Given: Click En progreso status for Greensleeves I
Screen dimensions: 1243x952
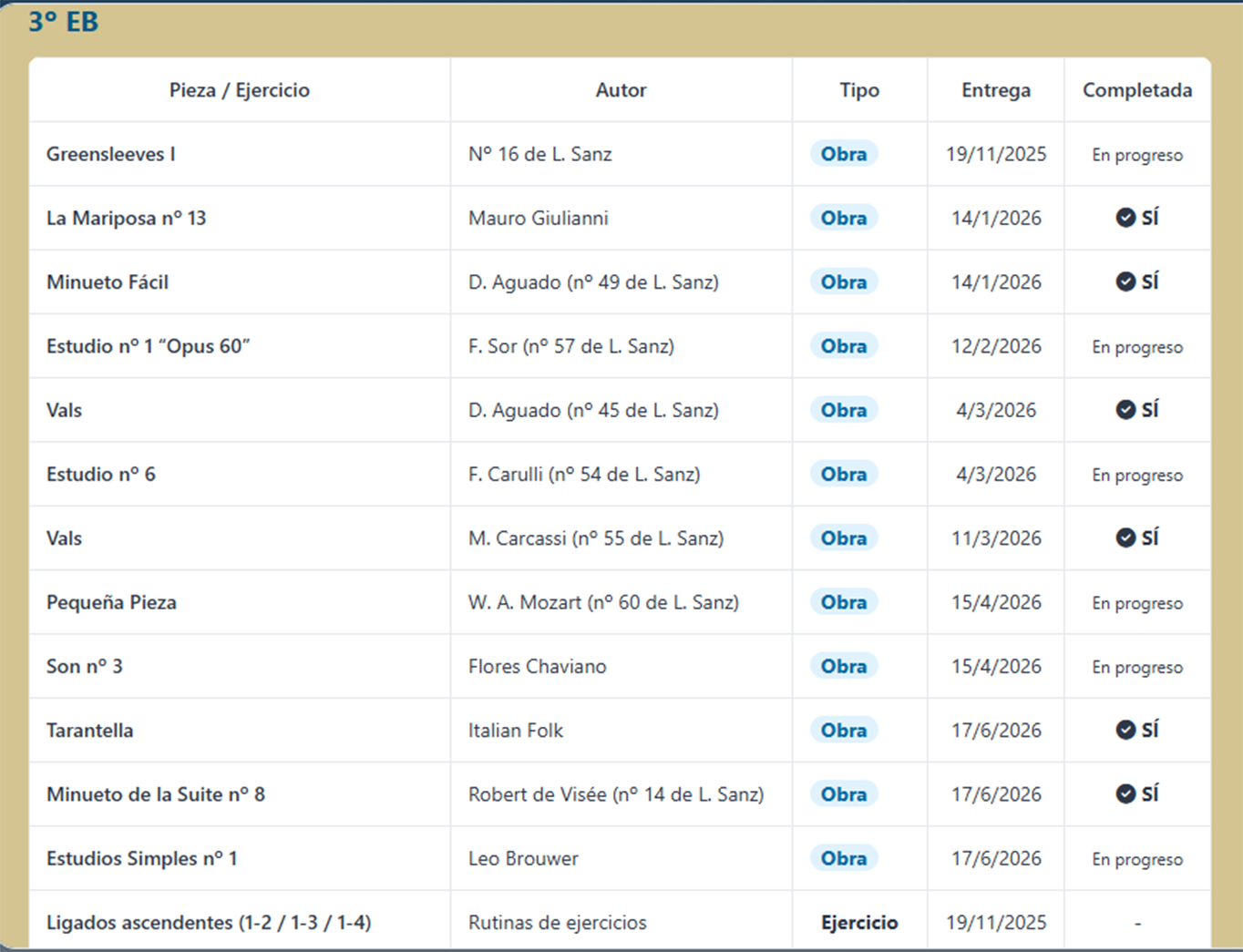Looking at the screenshot, I should [x=1137, y=155].
